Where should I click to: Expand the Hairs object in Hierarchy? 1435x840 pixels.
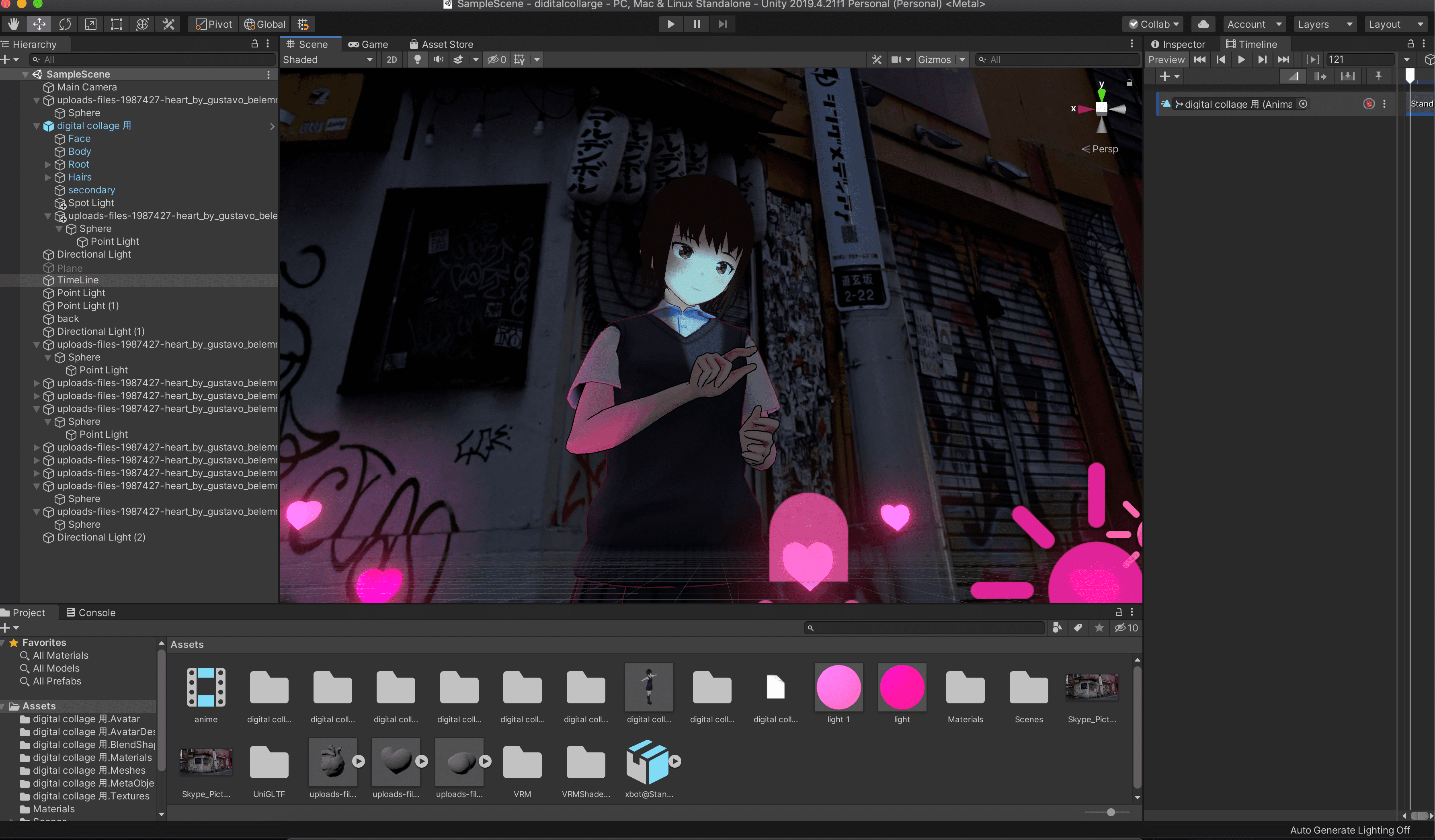pos(48,177)
